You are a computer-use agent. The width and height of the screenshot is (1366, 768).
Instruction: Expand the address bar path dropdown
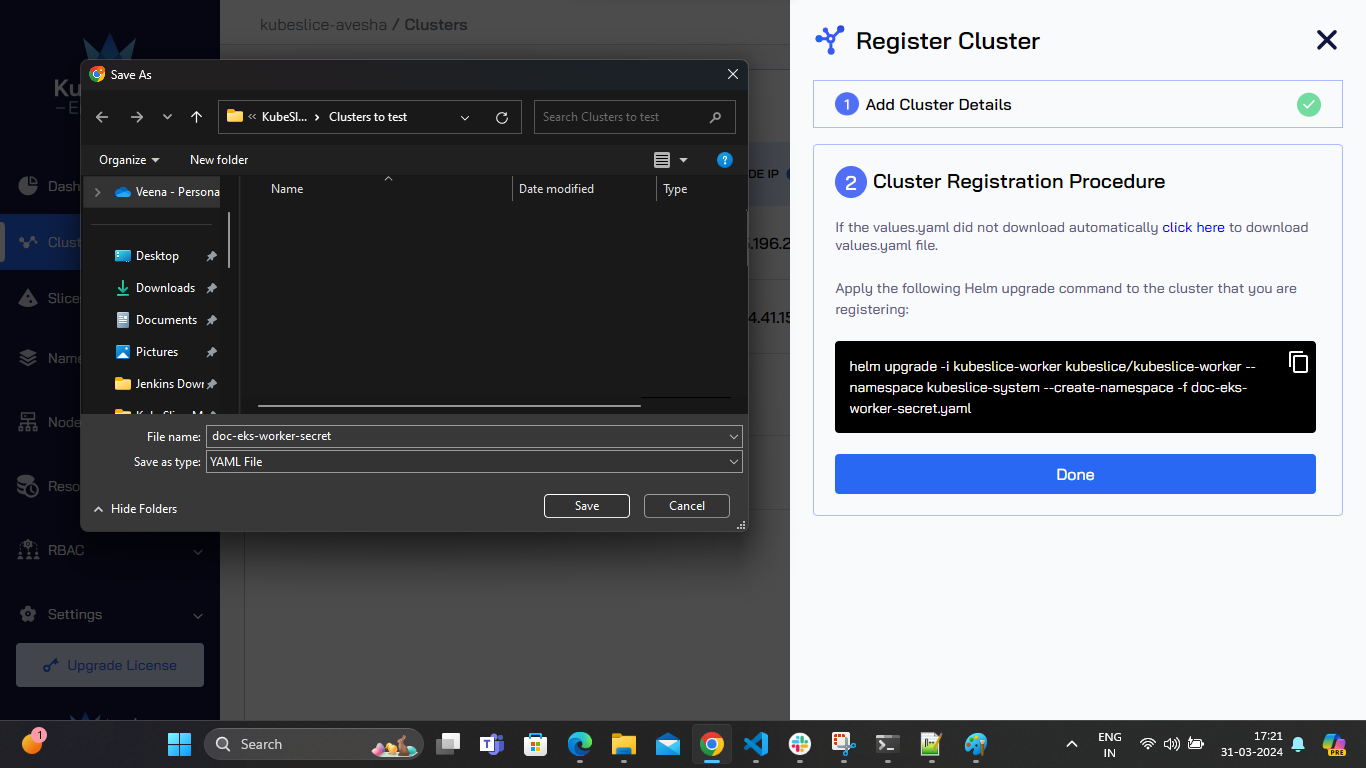pyautogui.click(x=465, y=117)
